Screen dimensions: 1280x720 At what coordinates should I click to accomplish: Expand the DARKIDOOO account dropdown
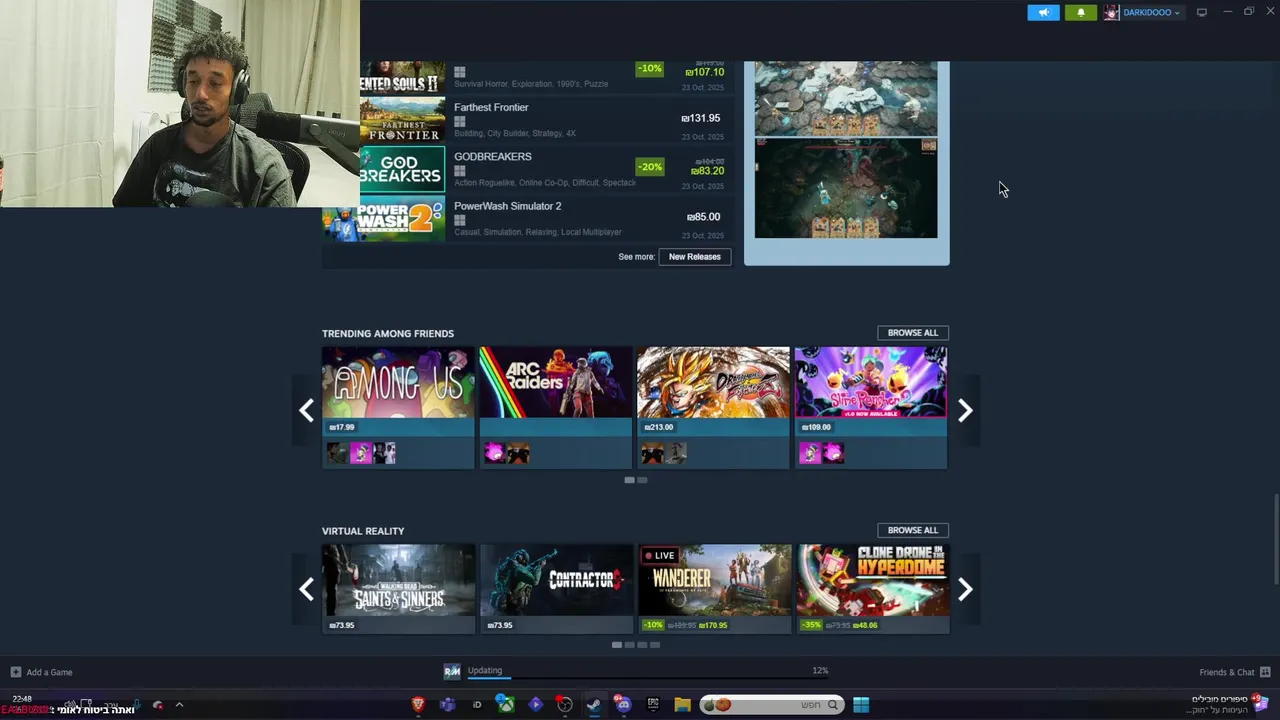click(x=1150, y=13)
